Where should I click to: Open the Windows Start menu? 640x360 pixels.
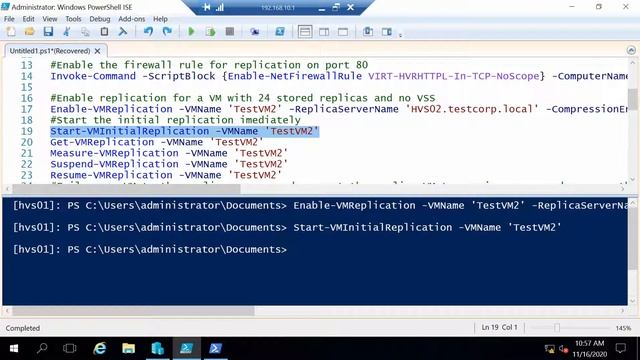tap(13, 348)
